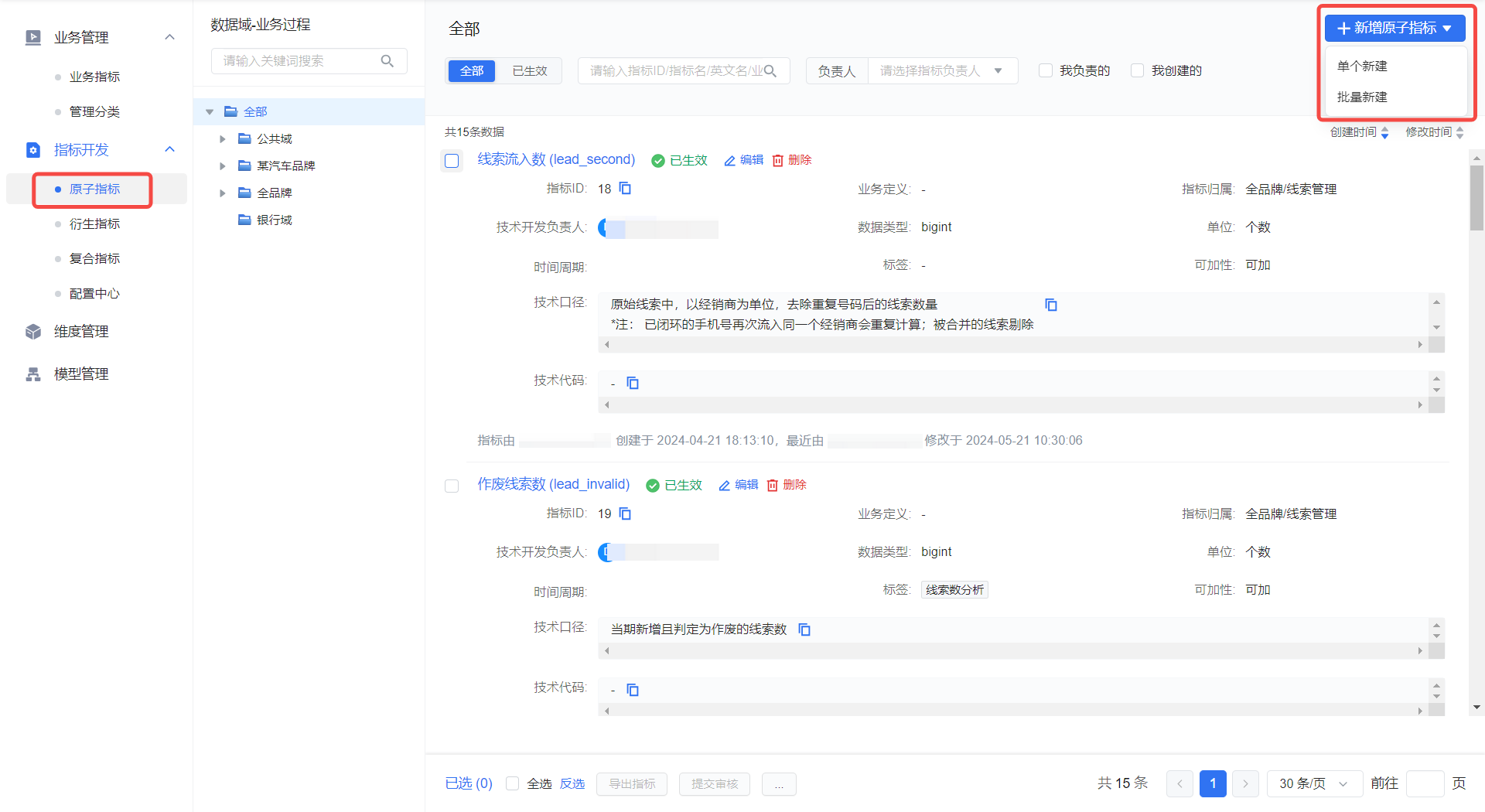The width and height of the screenshot is (1485, 812).
Task: Open the 线索流入数 (lead_second) link
Action: pyautogui.click(x=556, y=159)
